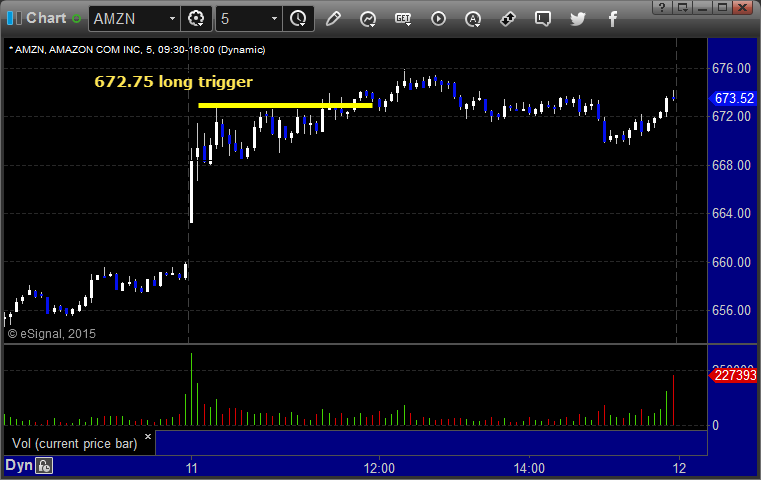Minimize the chart window
Viewport: 761px width, 480px height.
point(702,7)
